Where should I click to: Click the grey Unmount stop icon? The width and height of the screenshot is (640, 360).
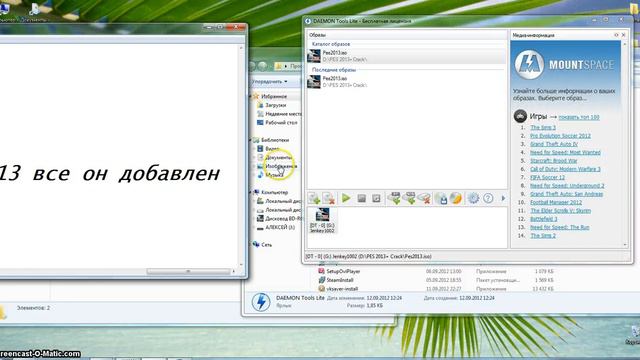361,198
